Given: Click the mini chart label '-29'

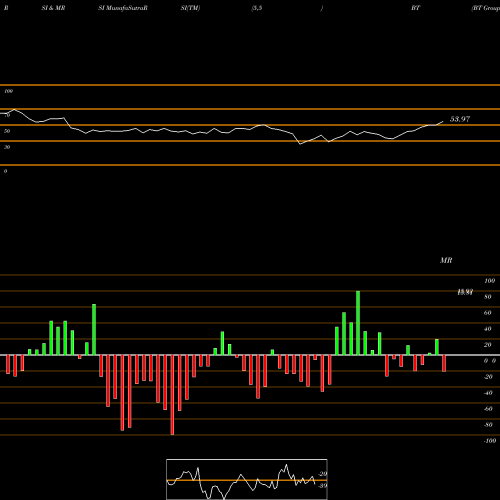Looking at the screenshot, I should click(322, 474).
